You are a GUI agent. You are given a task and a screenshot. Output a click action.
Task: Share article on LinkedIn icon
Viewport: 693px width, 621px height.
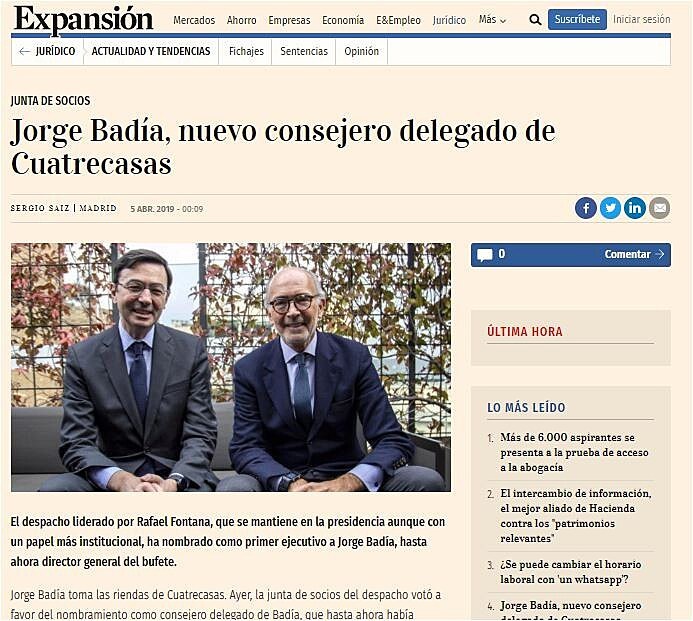click(635, 208)
